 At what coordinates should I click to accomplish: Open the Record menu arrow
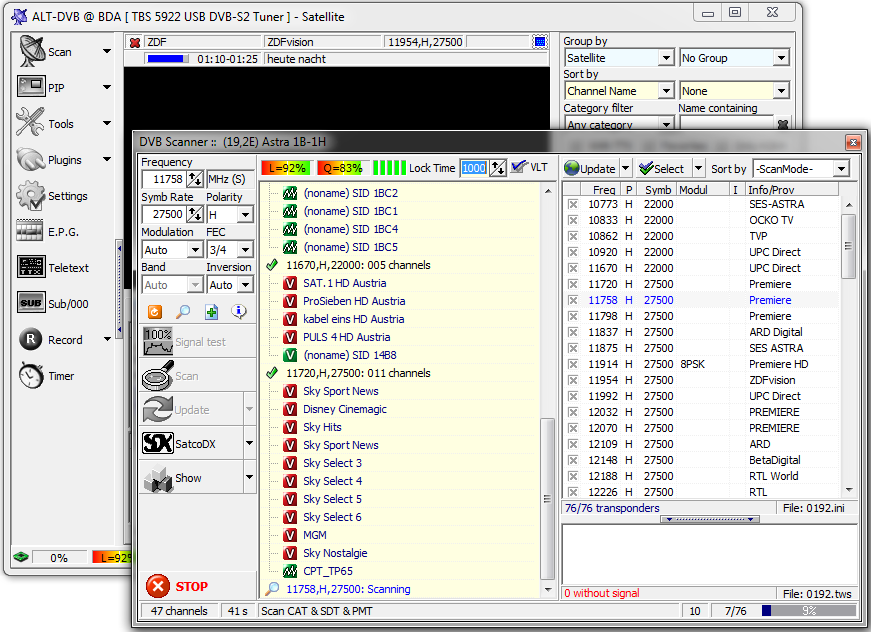coord(107,339)
